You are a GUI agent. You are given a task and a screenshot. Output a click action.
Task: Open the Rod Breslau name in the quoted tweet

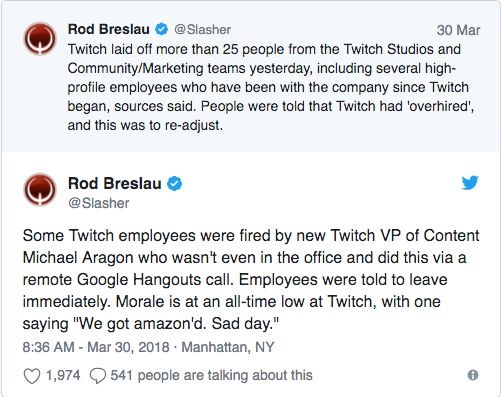(x=109, y=29)
